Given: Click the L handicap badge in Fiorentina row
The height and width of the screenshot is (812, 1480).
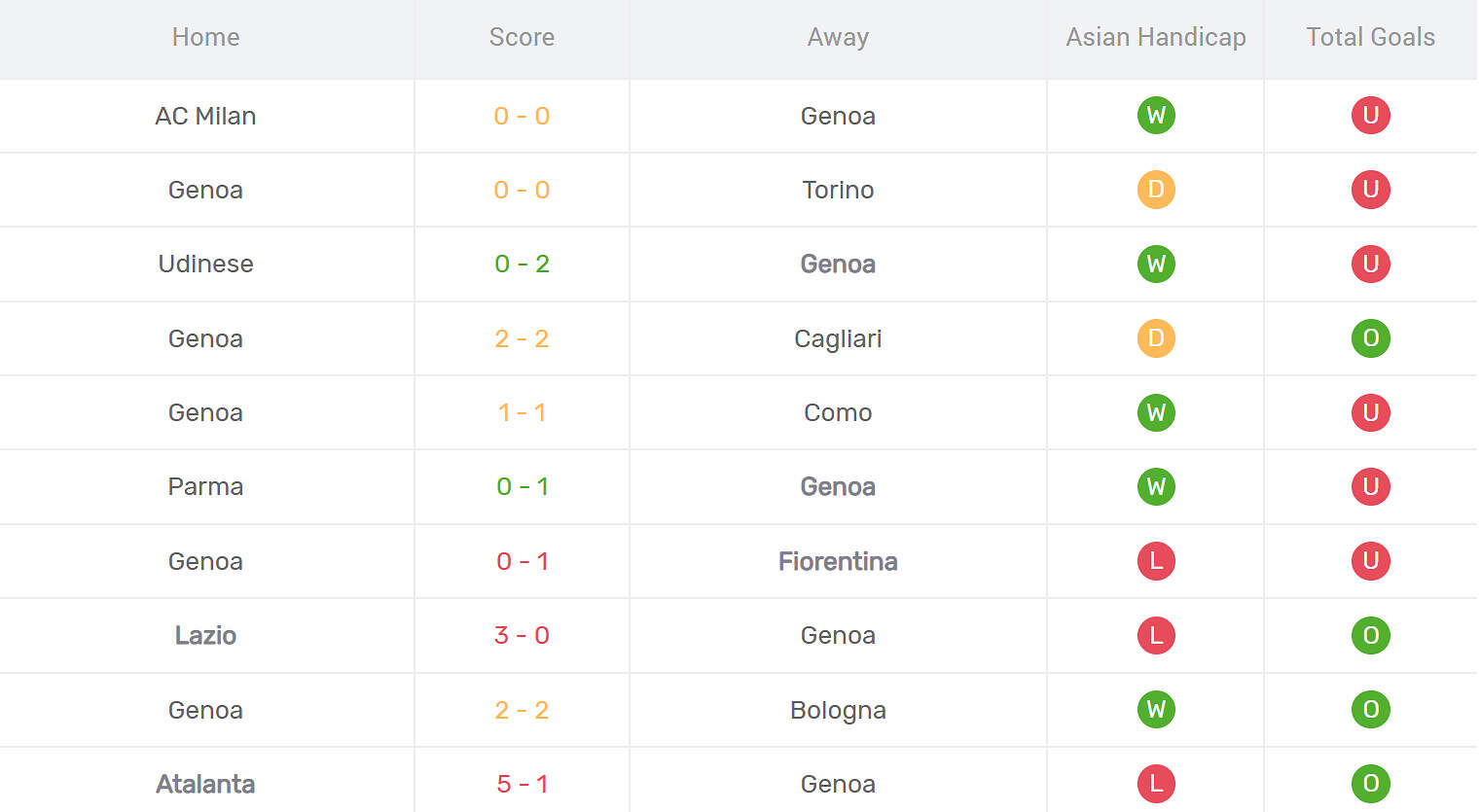Looking at the screenshot, I should pos(1156,561).
